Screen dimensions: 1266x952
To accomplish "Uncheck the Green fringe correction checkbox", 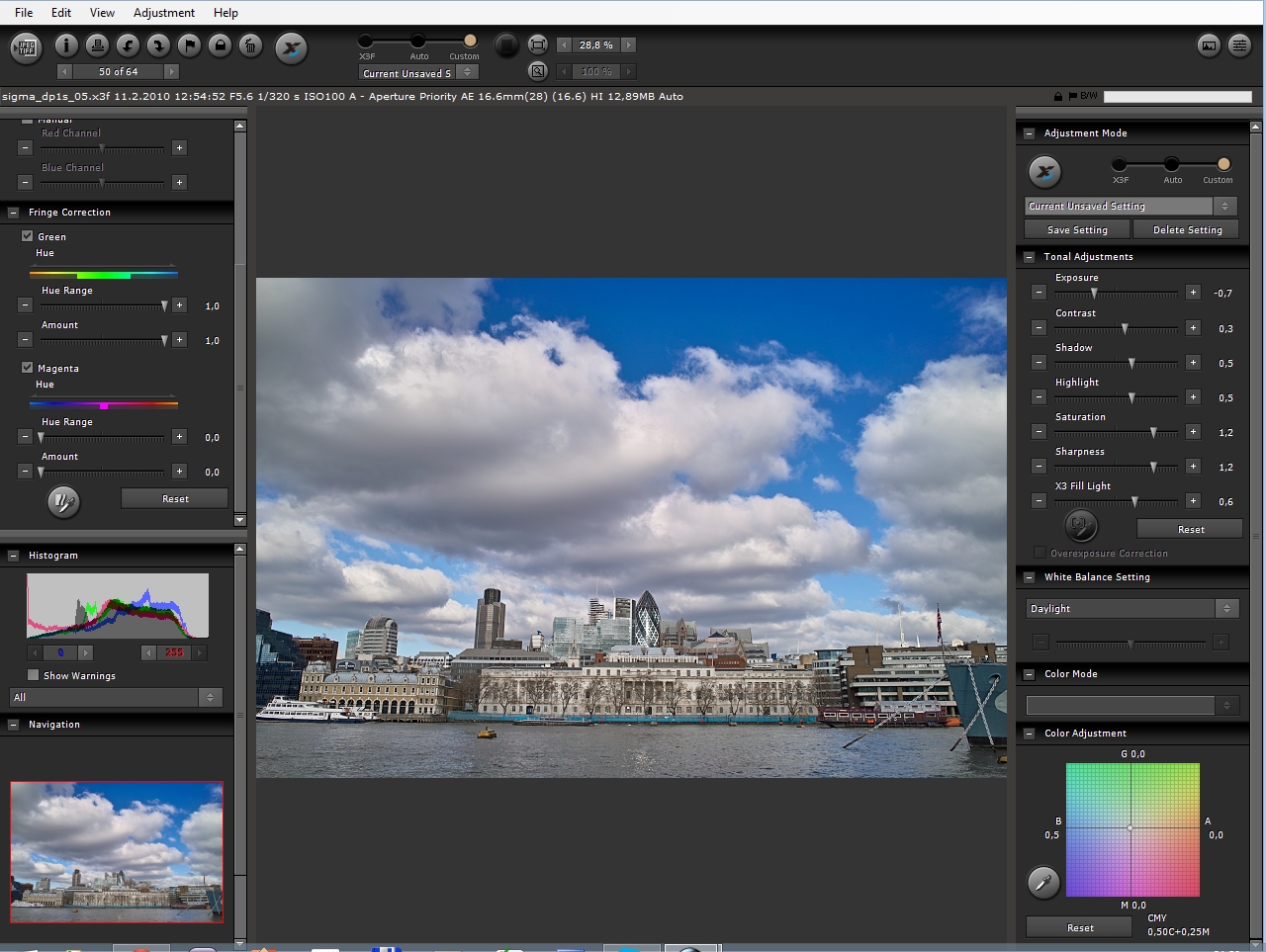I will 28,236.
